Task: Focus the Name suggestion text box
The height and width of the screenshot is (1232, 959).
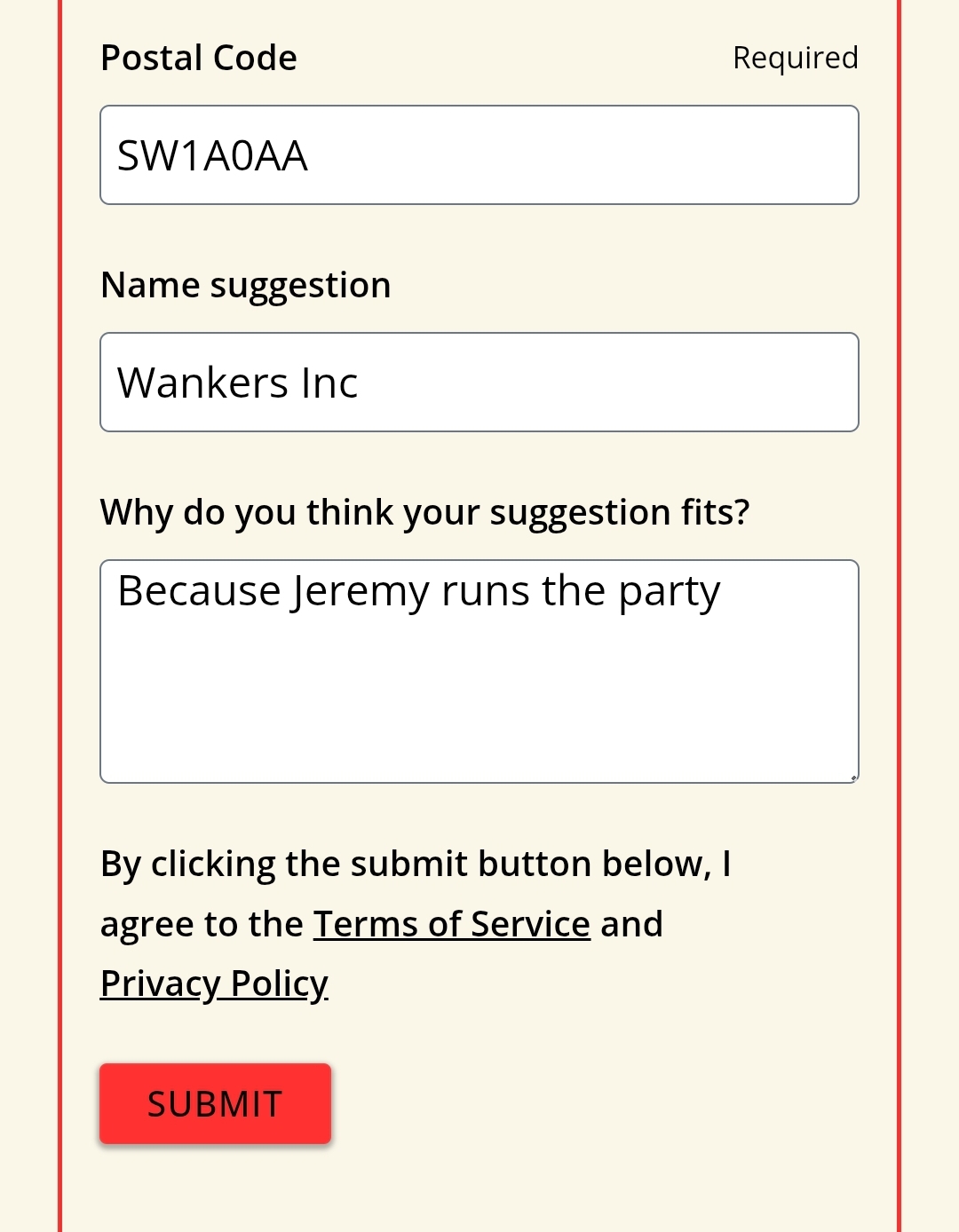Action: 479,383
